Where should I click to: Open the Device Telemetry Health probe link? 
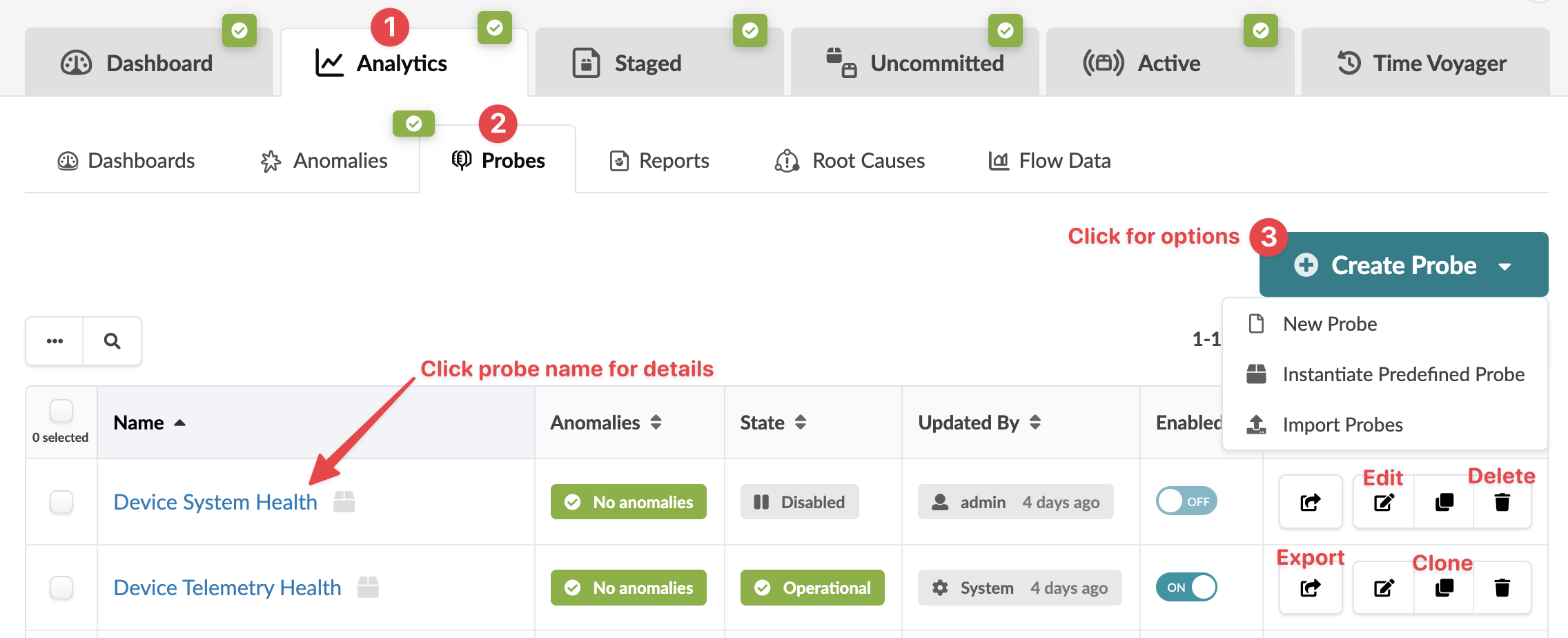pos(227,588)
